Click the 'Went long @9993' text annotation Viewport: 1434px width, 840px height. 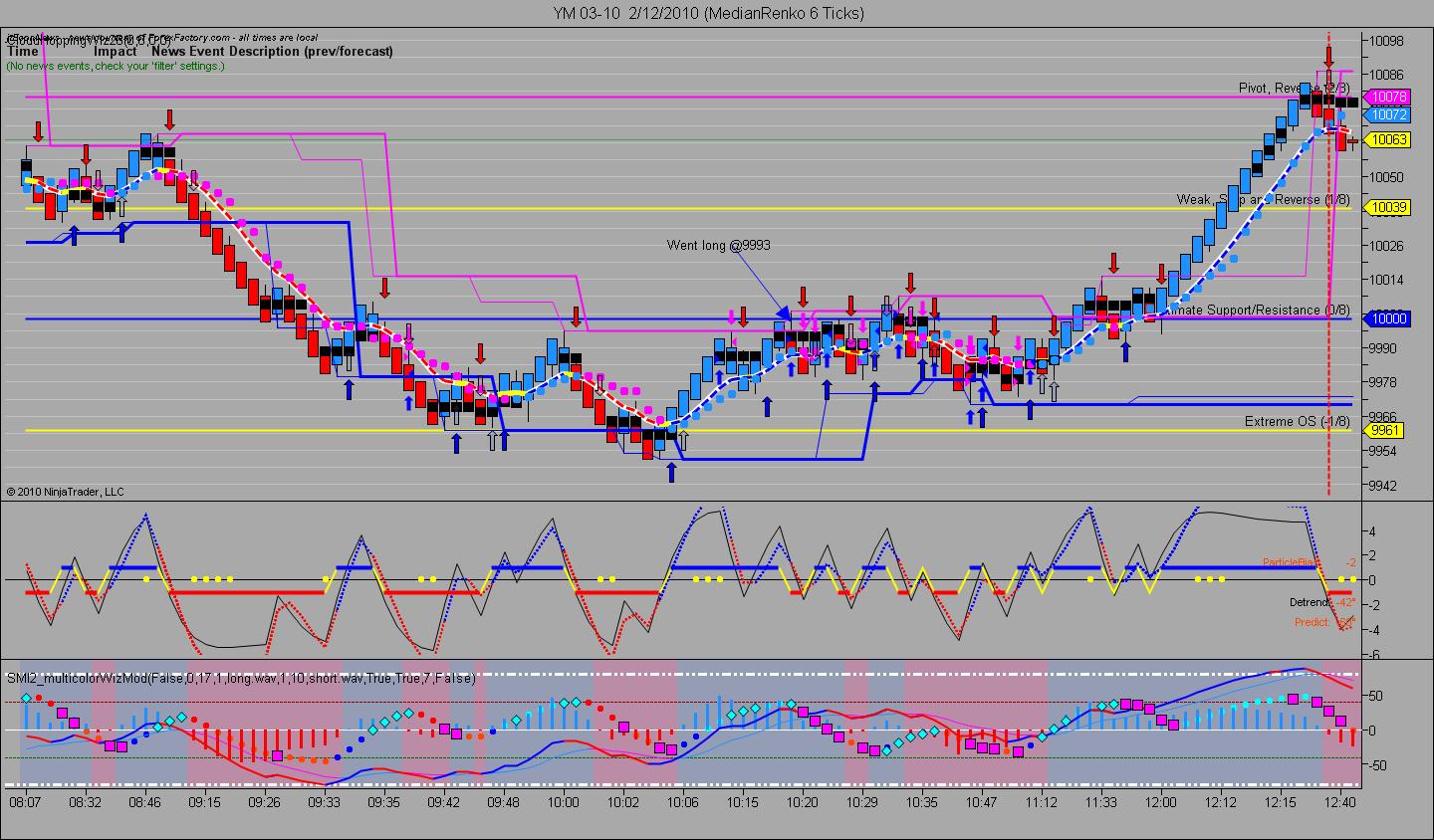click(718, 245)
